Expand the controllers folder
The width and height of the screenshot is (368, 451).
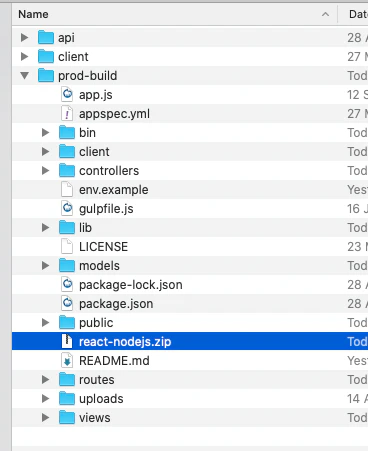(45, 171)
